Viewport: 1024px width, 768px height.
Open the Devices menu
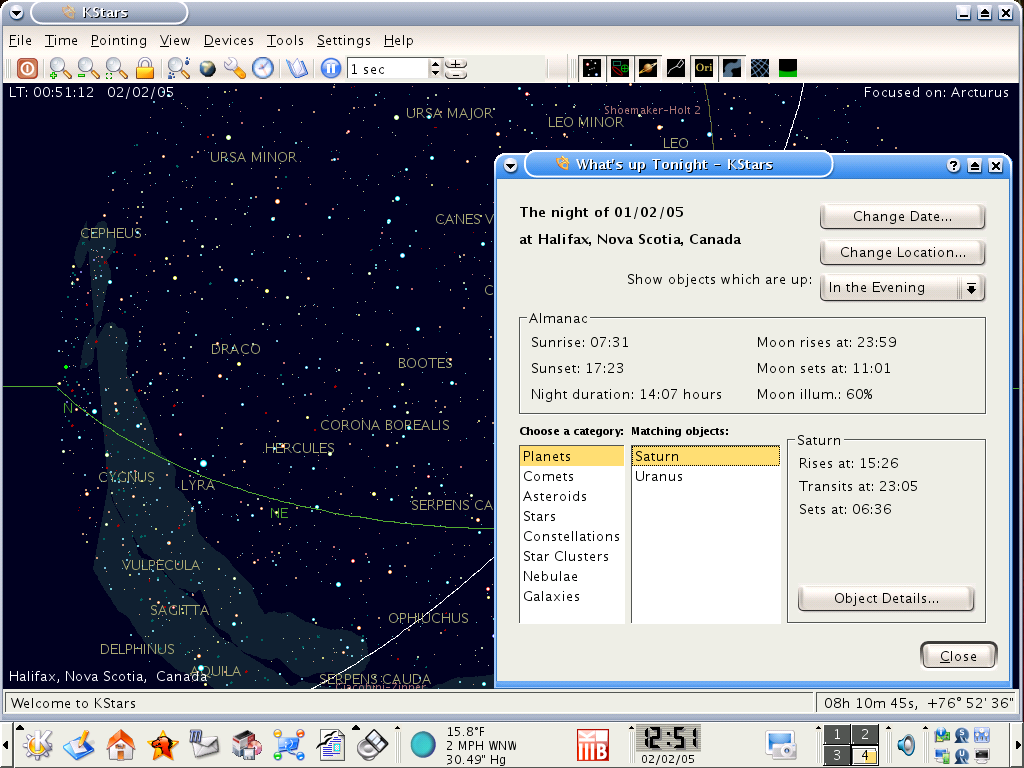point(228,40)
